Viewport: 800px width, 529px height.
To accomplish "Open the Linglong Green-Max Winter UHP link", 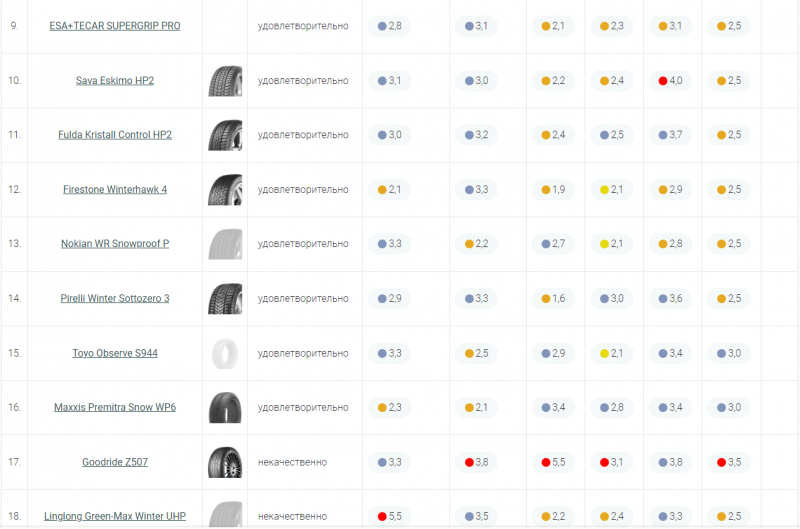I will [x=115, y=516].
